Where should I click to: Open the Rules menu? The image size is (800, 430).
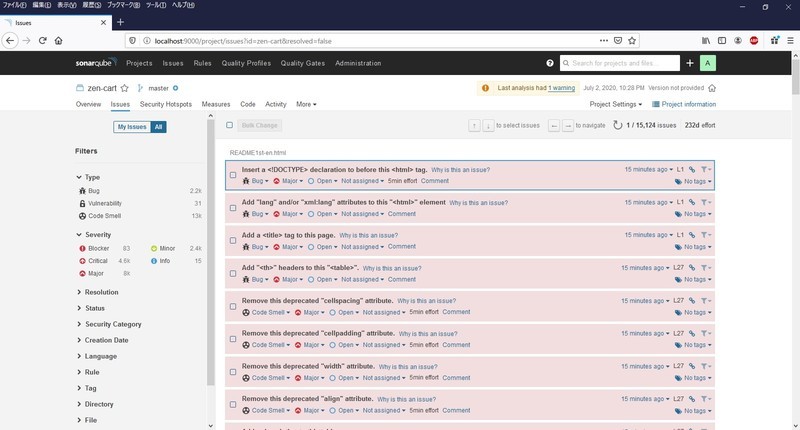click(x=202, y=63)
